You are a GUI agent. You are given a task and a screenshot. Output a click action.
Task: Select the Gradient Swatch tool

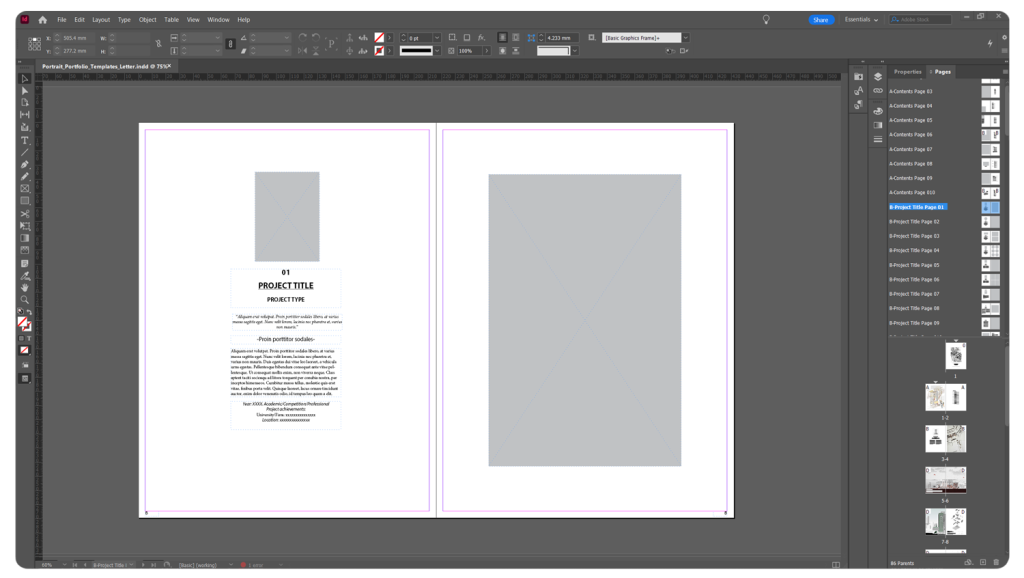coord(25,238)
